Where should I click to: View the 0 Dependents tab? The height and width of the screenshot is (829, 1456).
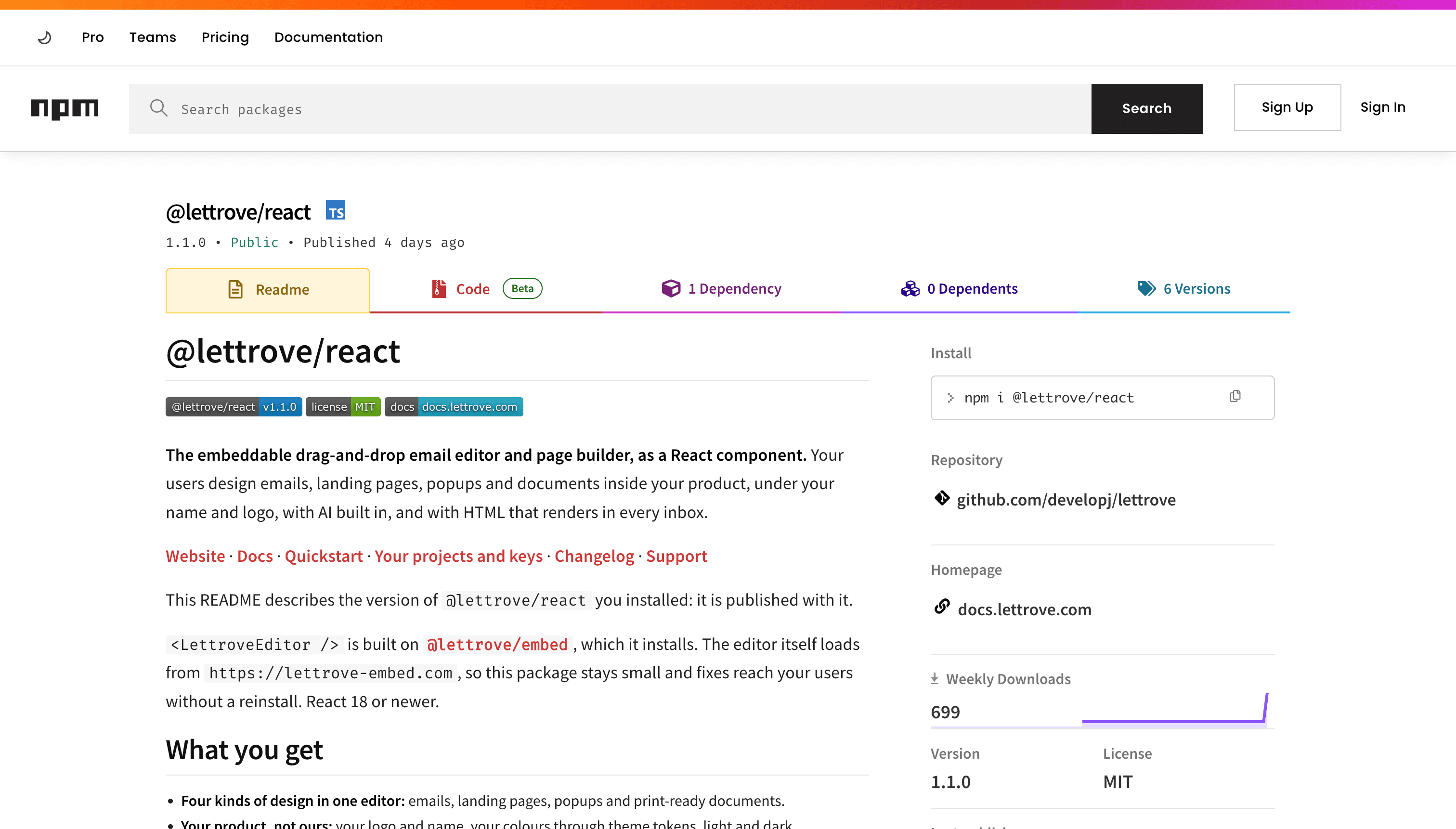959,289
